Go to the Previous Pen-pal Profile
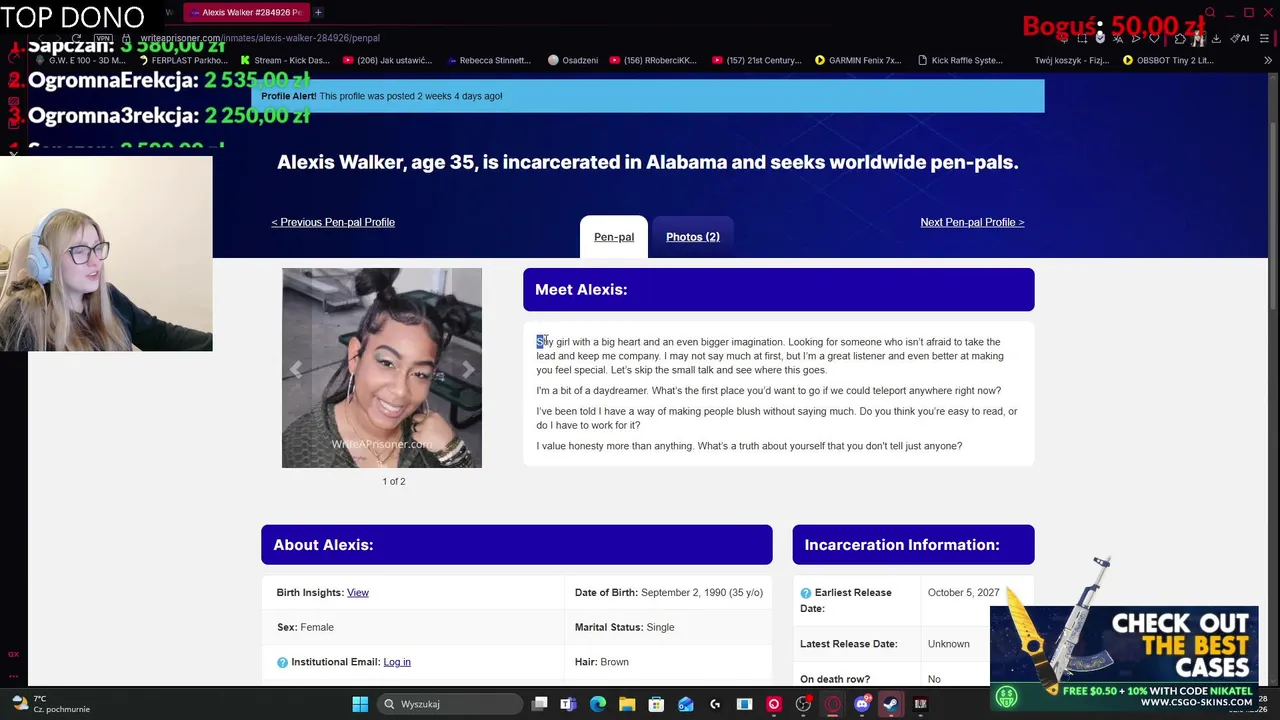 point(333,222)
